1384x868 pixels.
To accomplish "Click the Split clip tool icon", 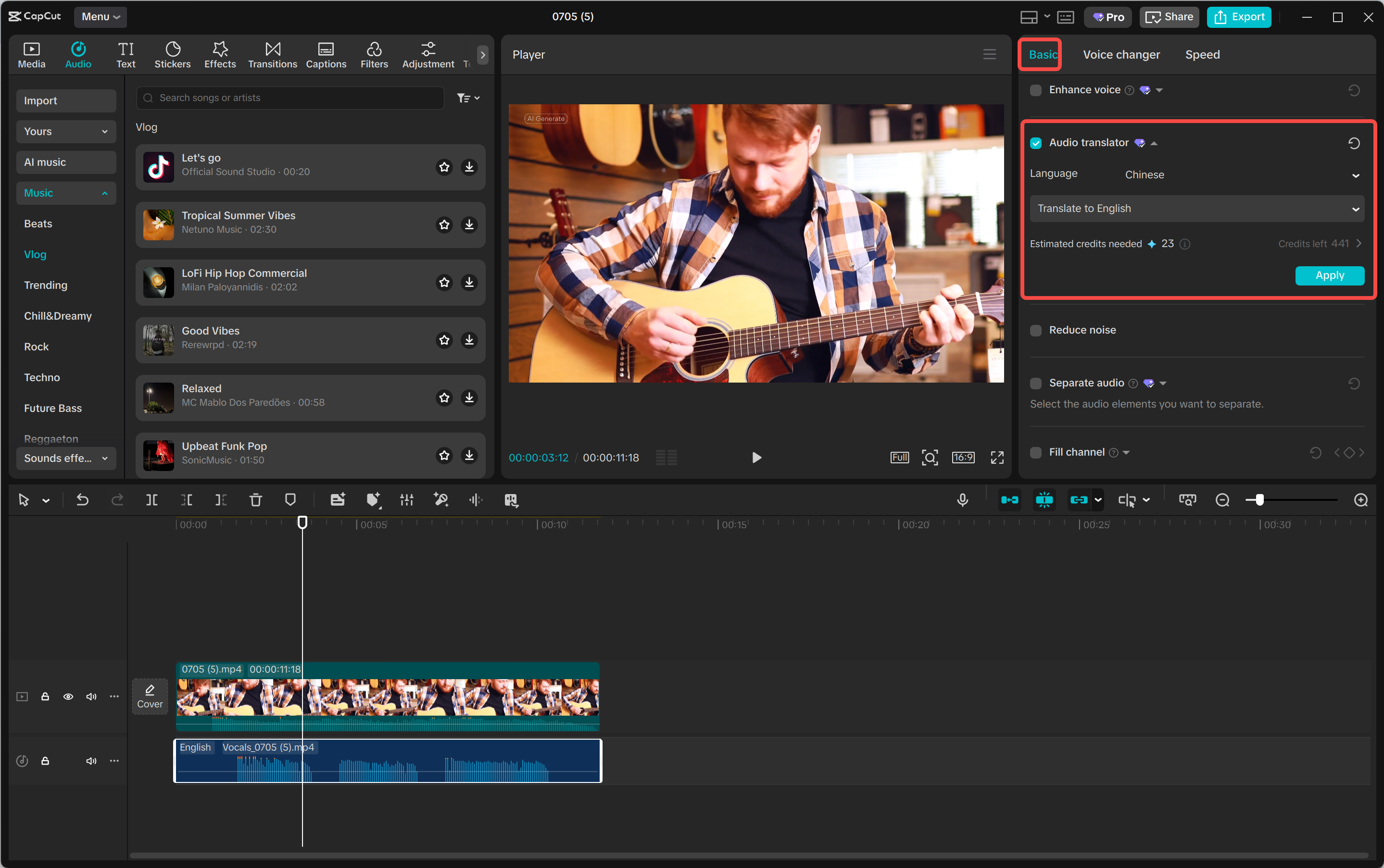I will 151,500.
